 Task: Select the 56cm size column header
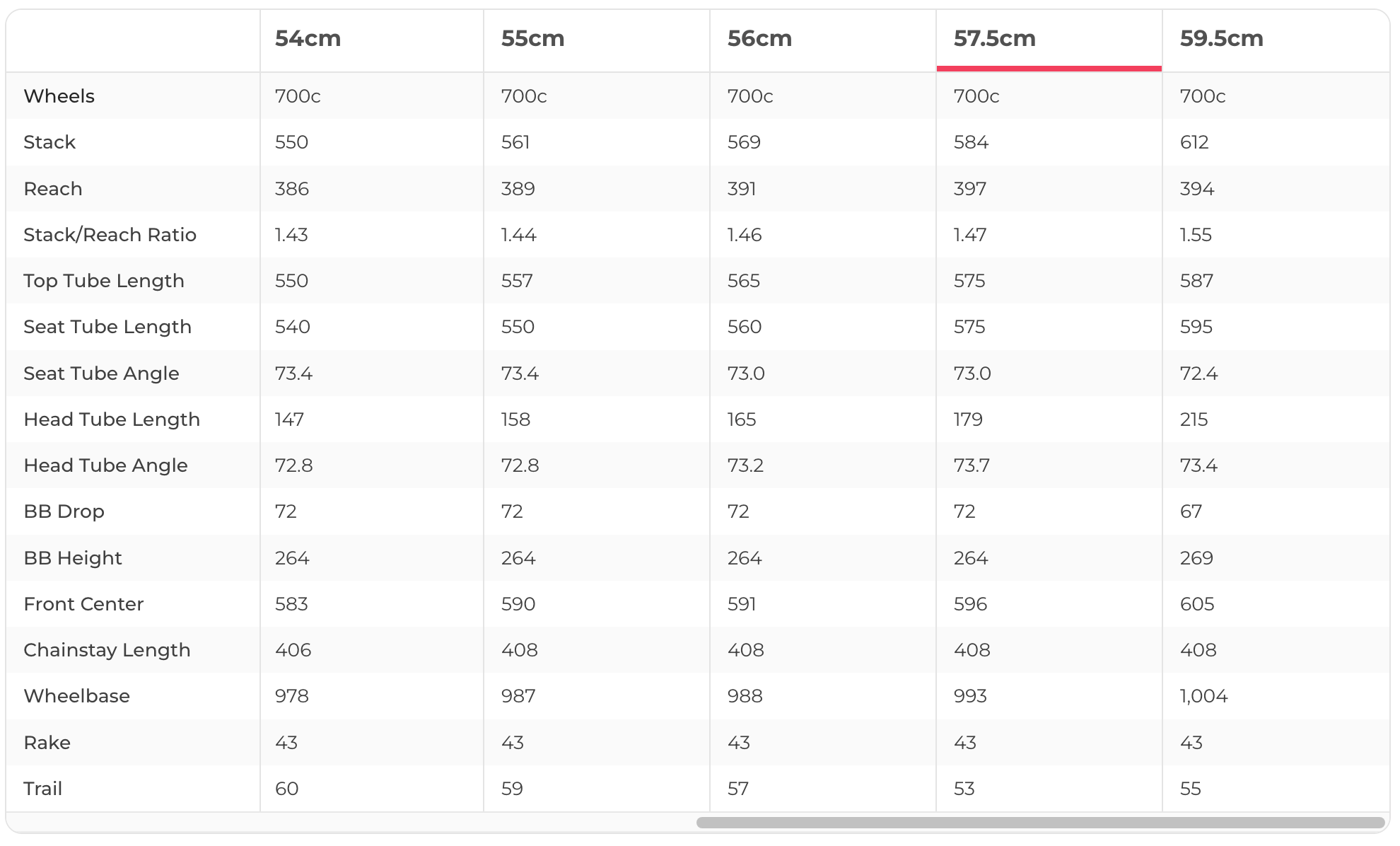tap(759, 39)
